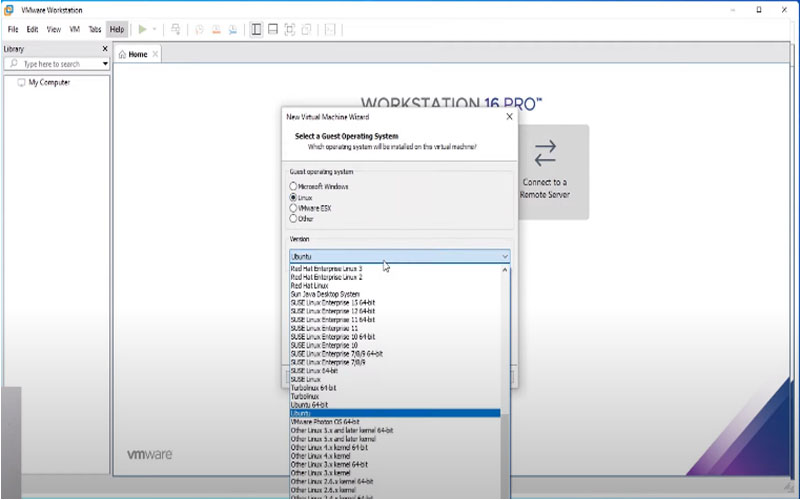The image size is (800, 500).
Task: Click the version list scrollbar thumb
Action: click(x=505, y=454)
